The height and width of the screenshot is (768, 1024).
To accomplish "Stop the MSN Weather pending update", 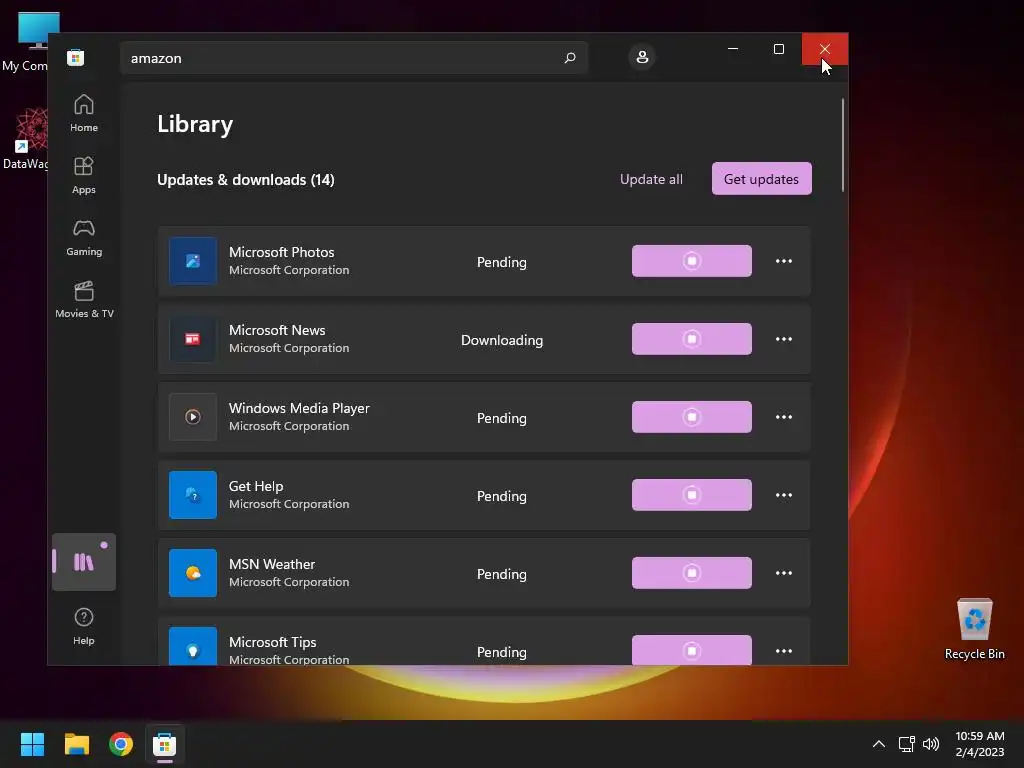I will [x=692, y=573].
